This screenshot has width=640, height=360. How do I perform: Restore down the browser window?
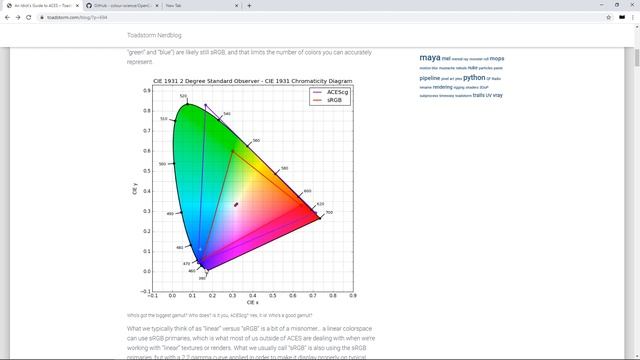[x=617, y=5]
